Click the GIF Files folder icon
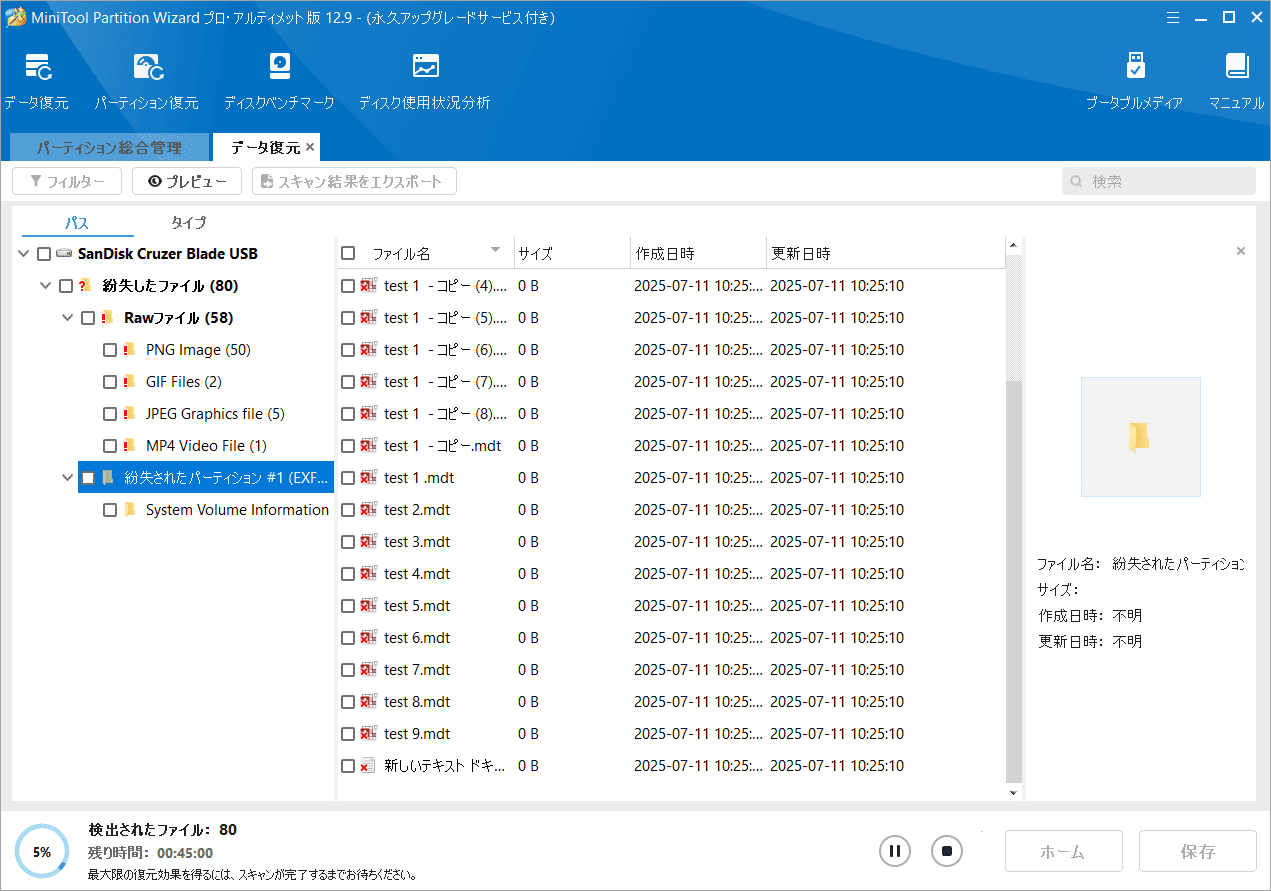The image size is (1271, 891). click(129, 382)
